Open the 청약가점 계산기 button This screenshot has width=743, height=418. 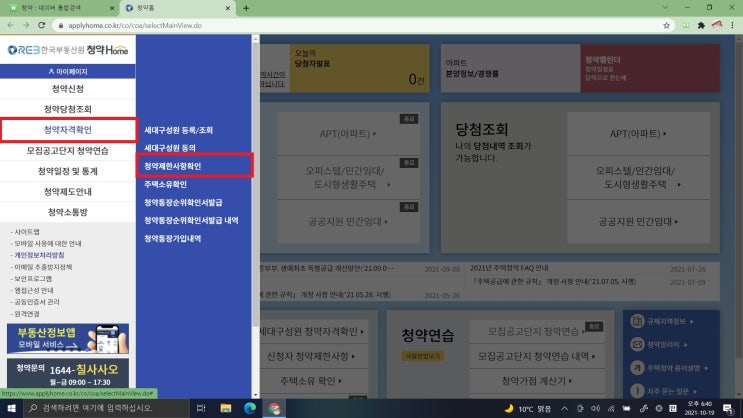(536, 381)
